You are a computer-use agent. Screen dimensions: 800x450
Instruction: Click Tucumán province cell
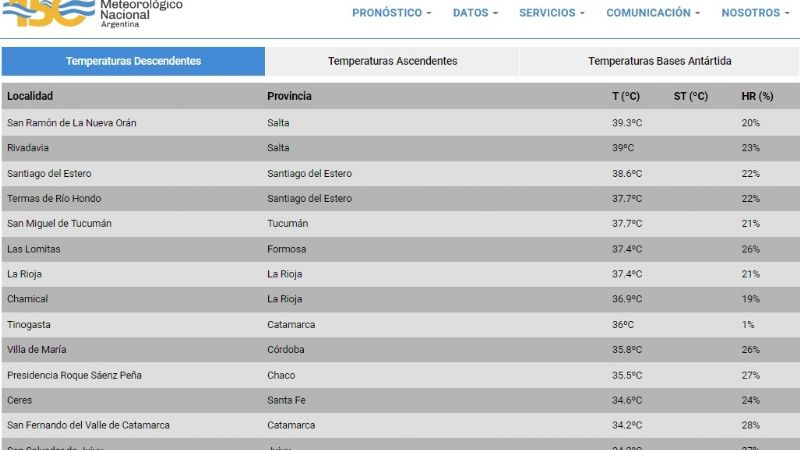[288, 223]
